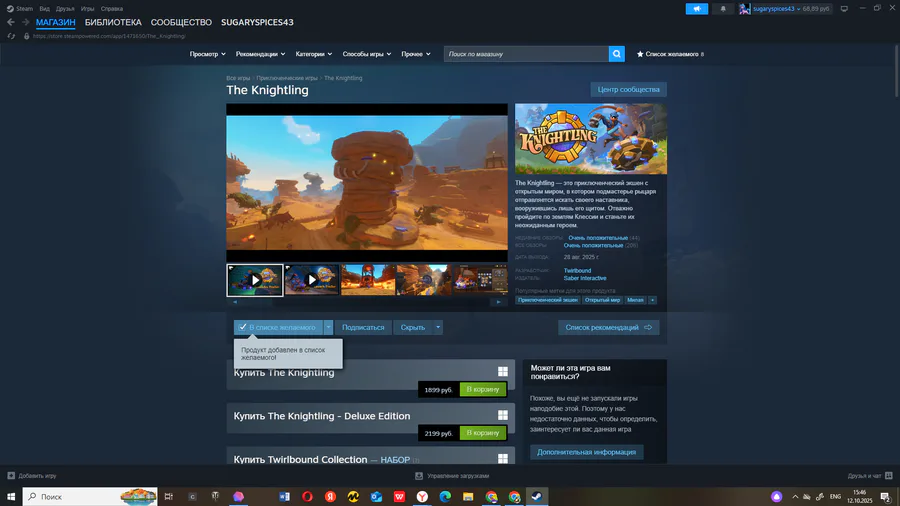Open dropdown arrow beside Скрыть
900x506 pixels.
438,328
